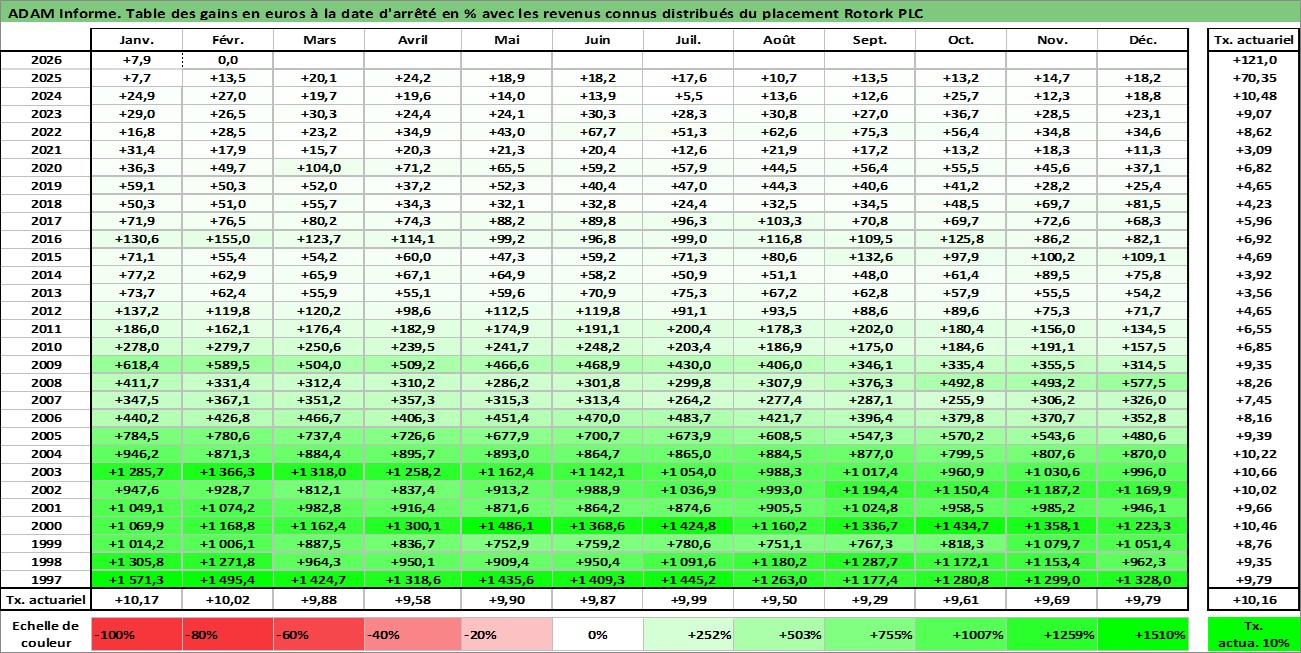Select the 2025 actuarial rate '+70,35'

1253,78
